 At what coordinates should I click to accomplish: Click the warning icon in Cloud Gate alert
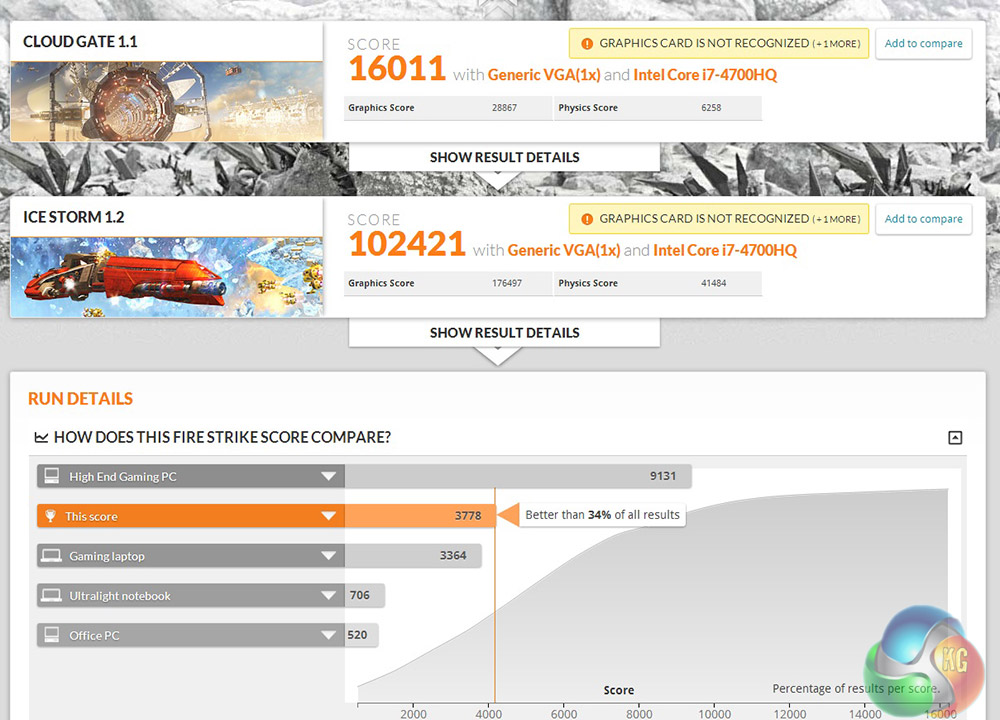pyautogui.click(x=587, y=44)
